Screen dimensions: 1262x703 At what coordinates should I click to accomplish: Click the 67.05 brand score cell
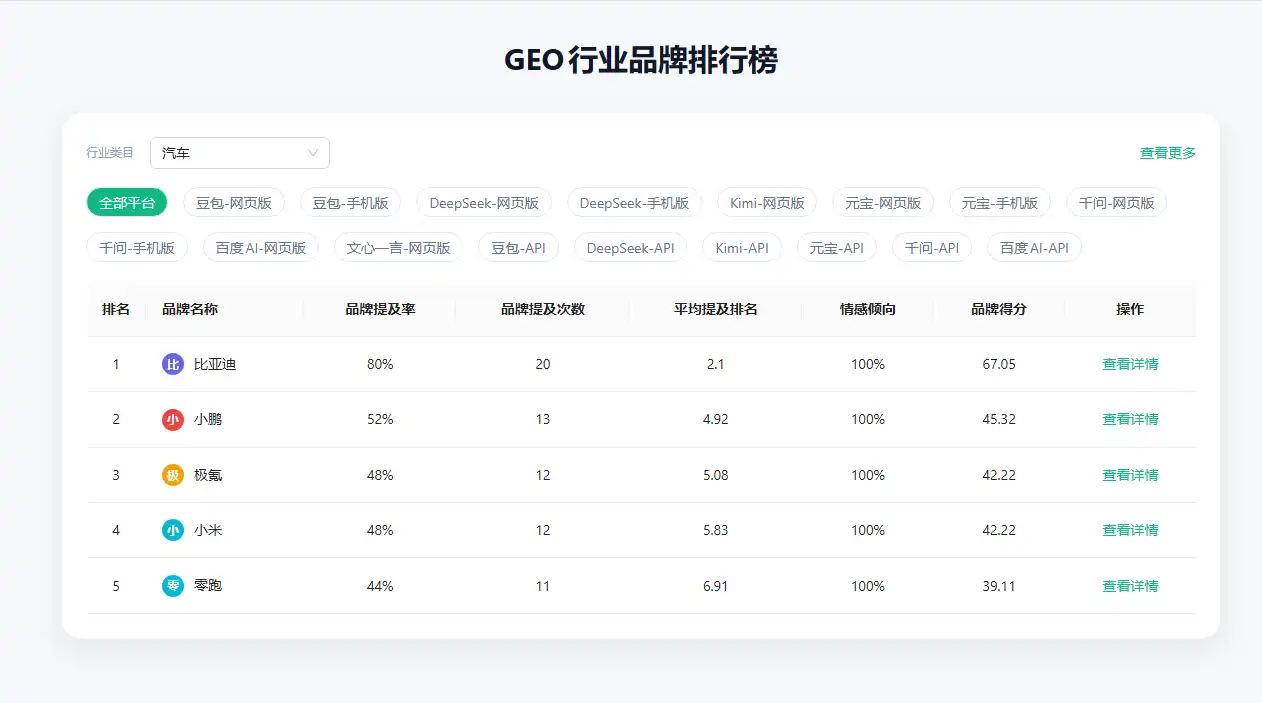pos(999,364)
